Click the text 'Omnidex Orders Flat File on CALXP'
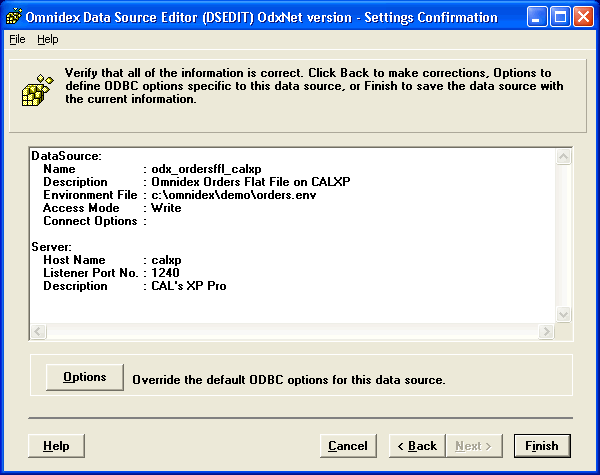Screen dimensions: 600x475 point(251,182)
